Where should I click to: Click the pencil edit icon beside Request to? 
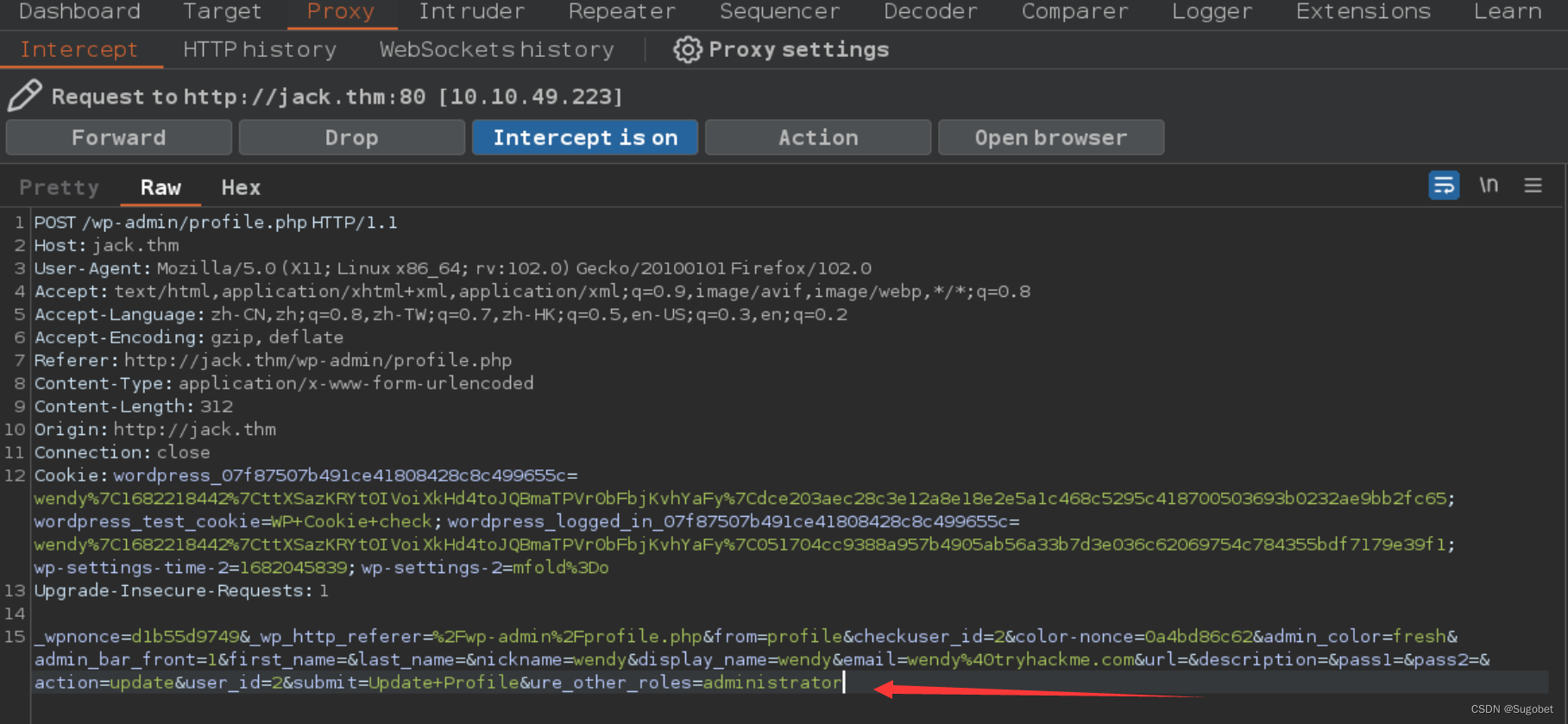pyautogui.click(x=25, y=95)
